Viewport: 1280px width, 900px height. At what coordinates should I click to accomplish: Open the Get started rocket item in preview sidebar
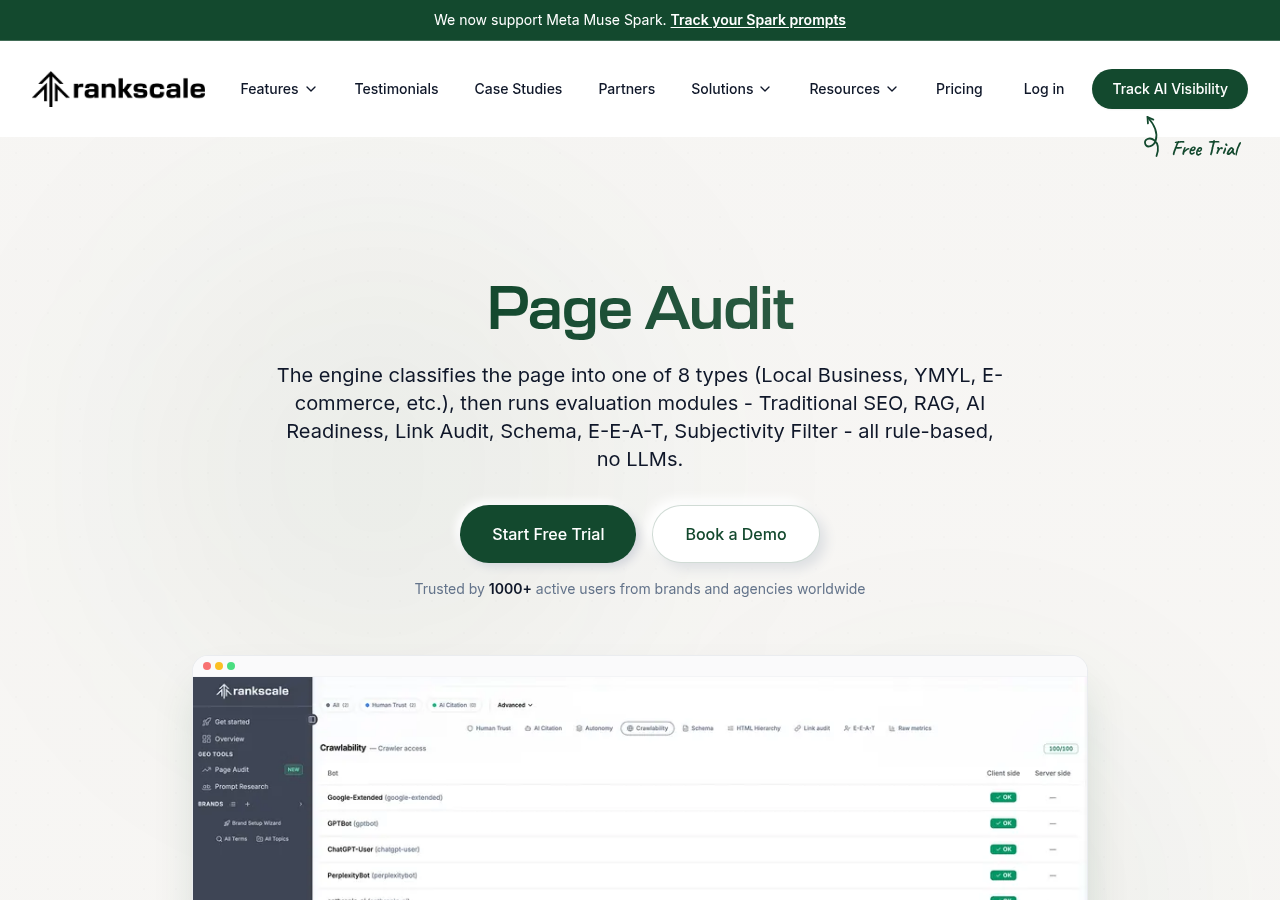pos(226,721)
